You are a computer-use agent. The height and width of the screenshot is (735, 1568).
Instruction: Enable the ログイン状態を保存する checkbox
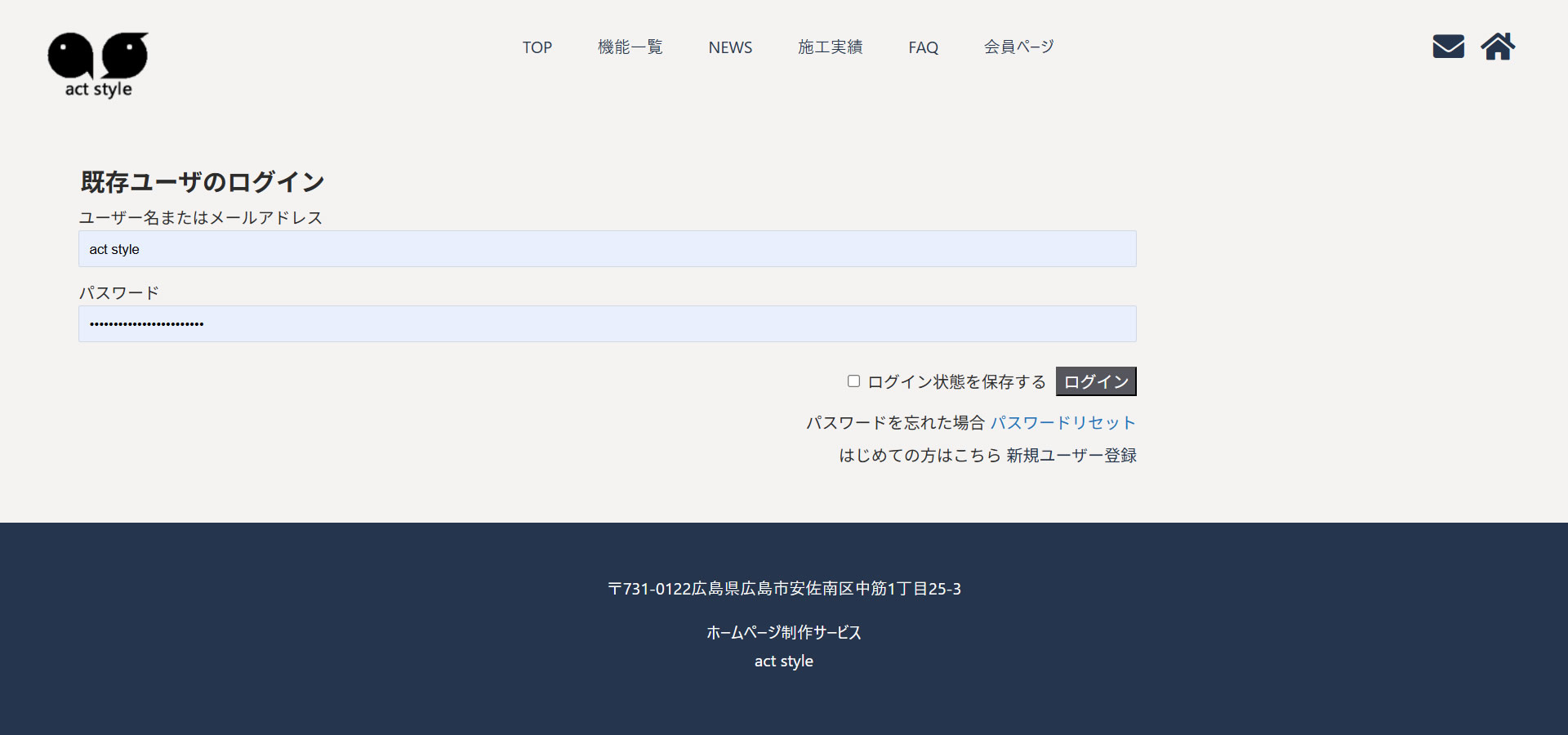pyautogui.click(x=853, y=381)
